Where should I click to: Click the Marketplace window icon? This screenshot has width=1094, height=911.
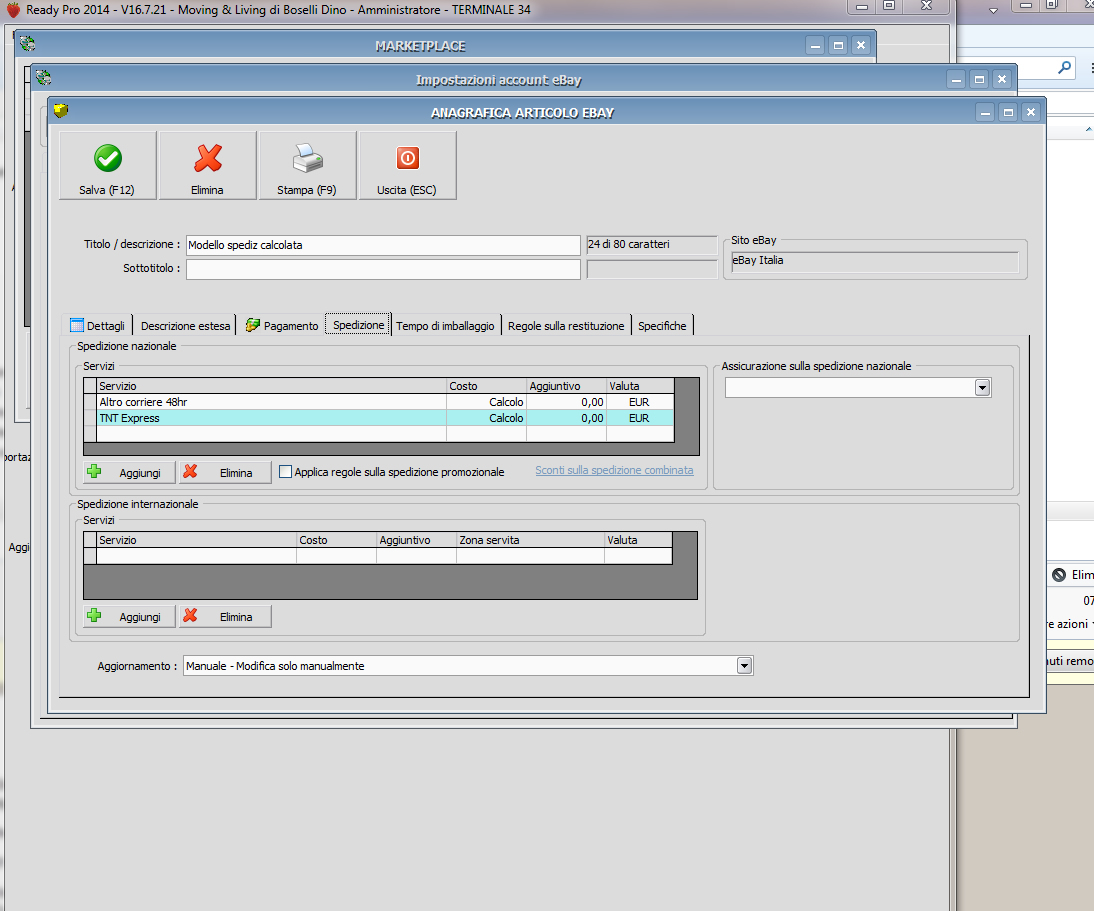click(27, 44)
